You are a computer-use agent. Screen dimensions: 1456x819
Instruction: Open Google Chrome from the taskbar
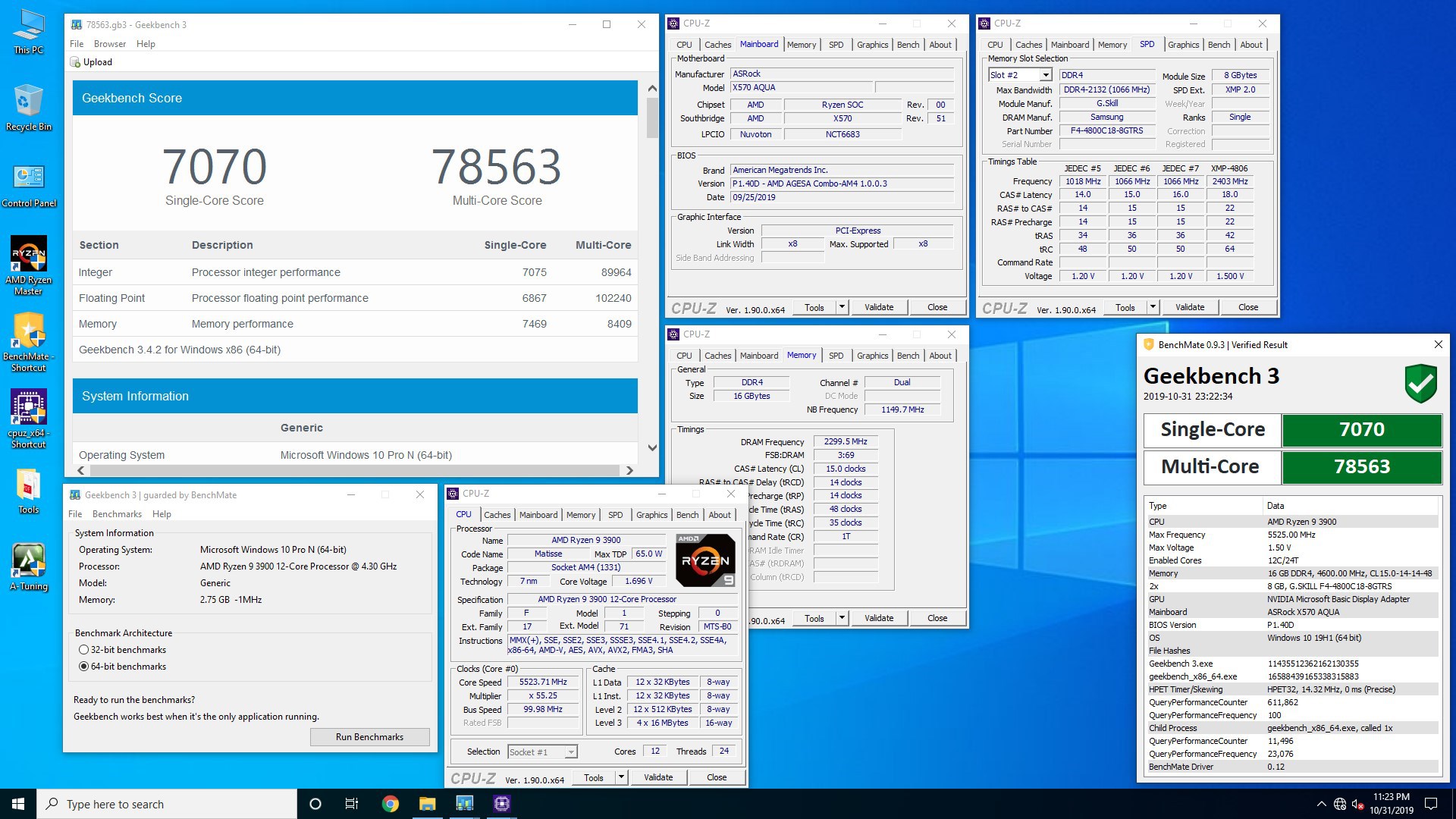[390, 804]
